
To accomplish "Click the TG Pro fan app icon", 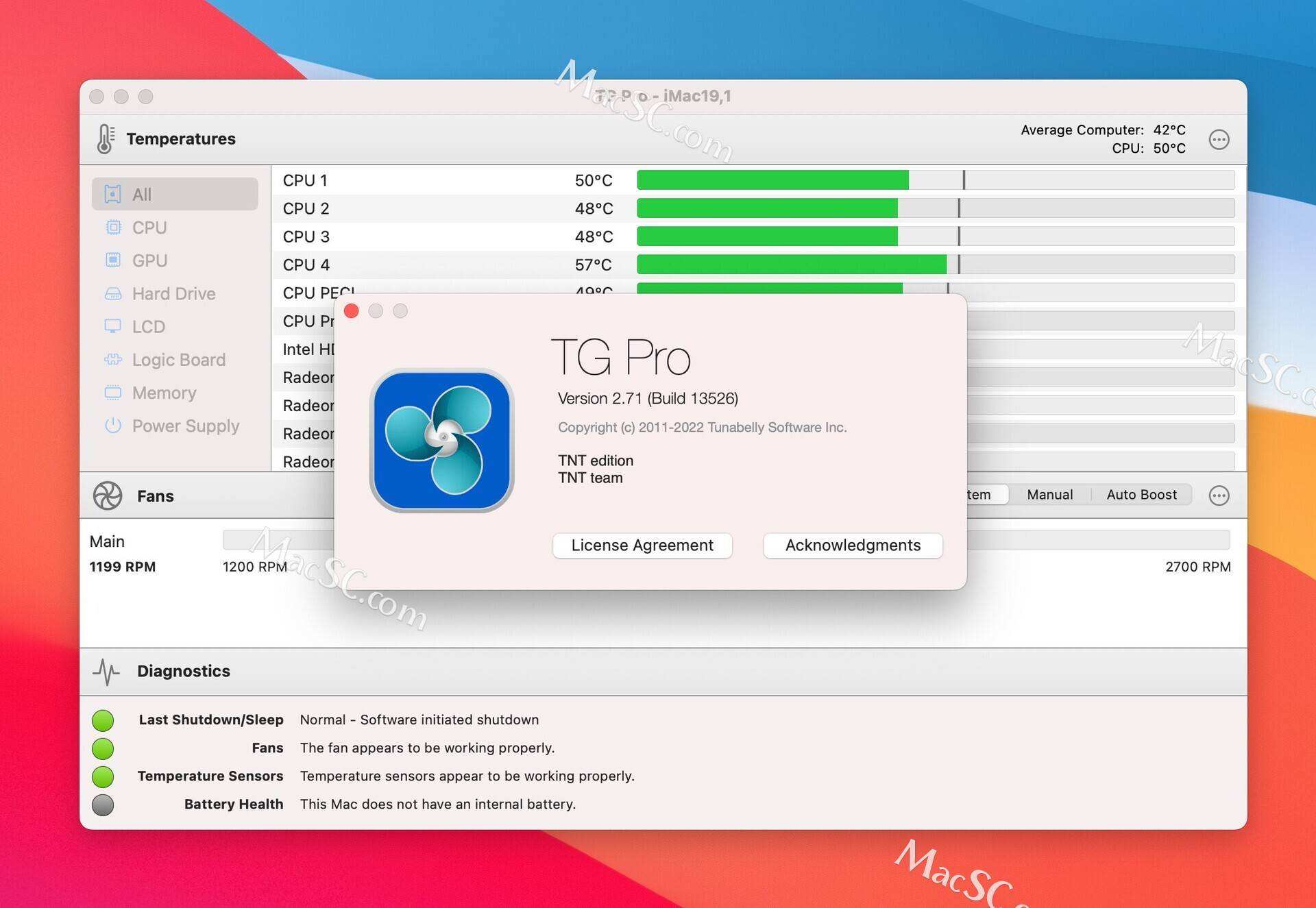I will click(442, 441).
